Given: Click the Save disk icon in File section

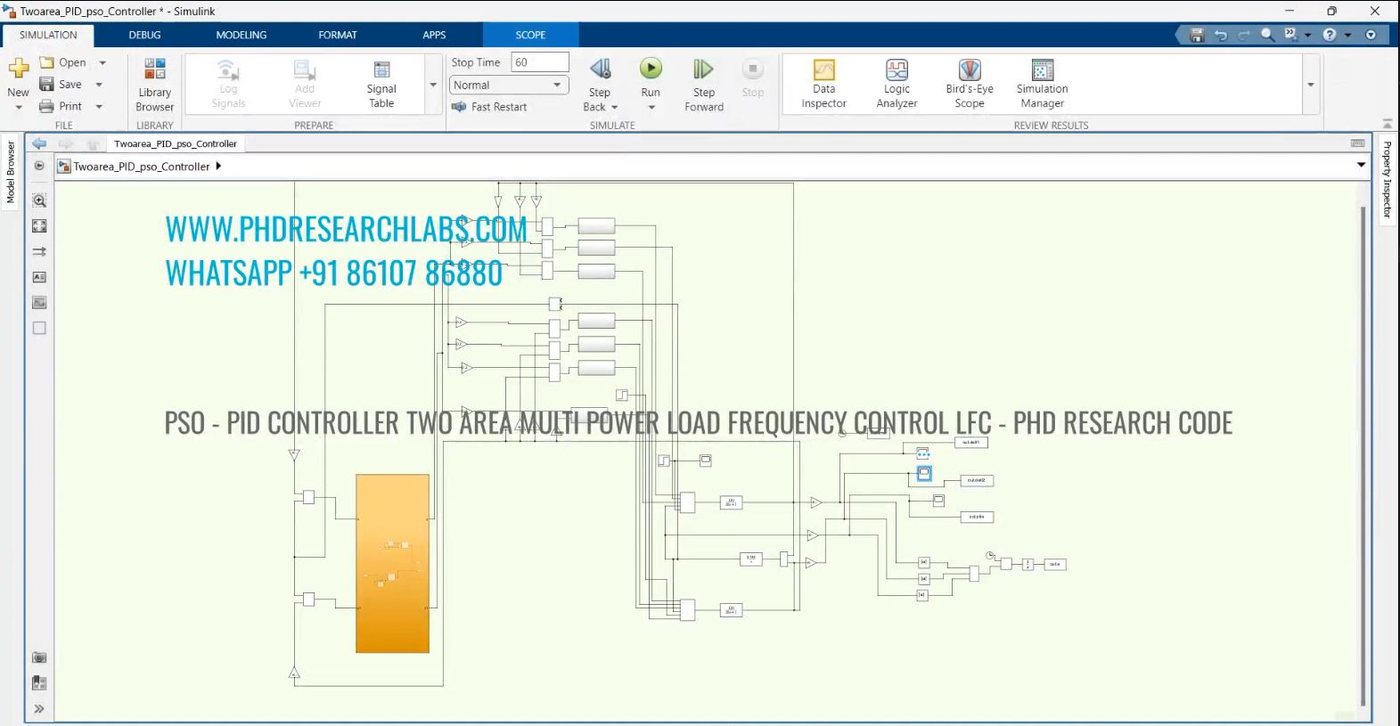Looking at the screenshot, I should pyautogui.click(x=47, y=84).
